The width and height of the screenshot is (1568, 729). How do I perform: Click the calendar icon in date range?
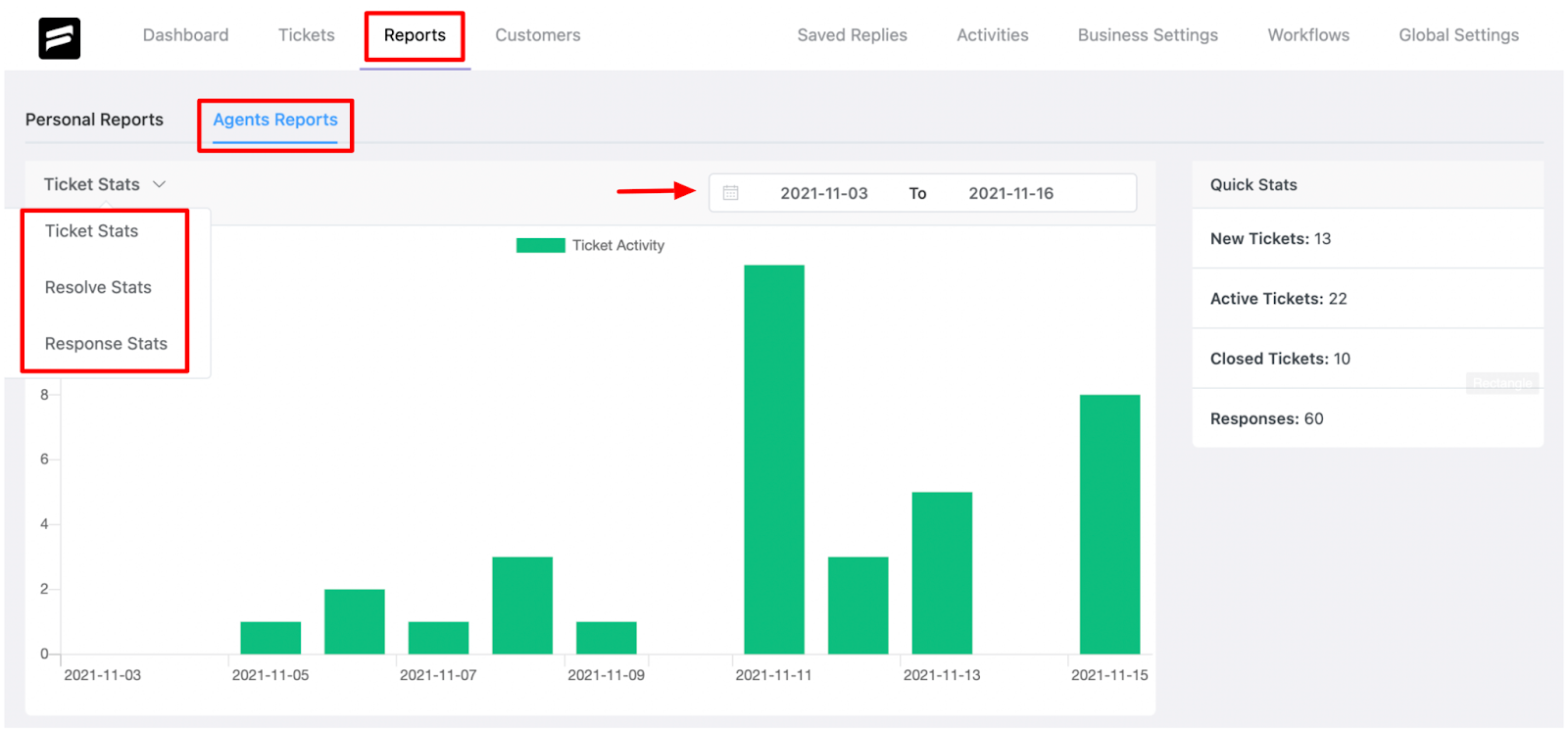click(730, 193)
